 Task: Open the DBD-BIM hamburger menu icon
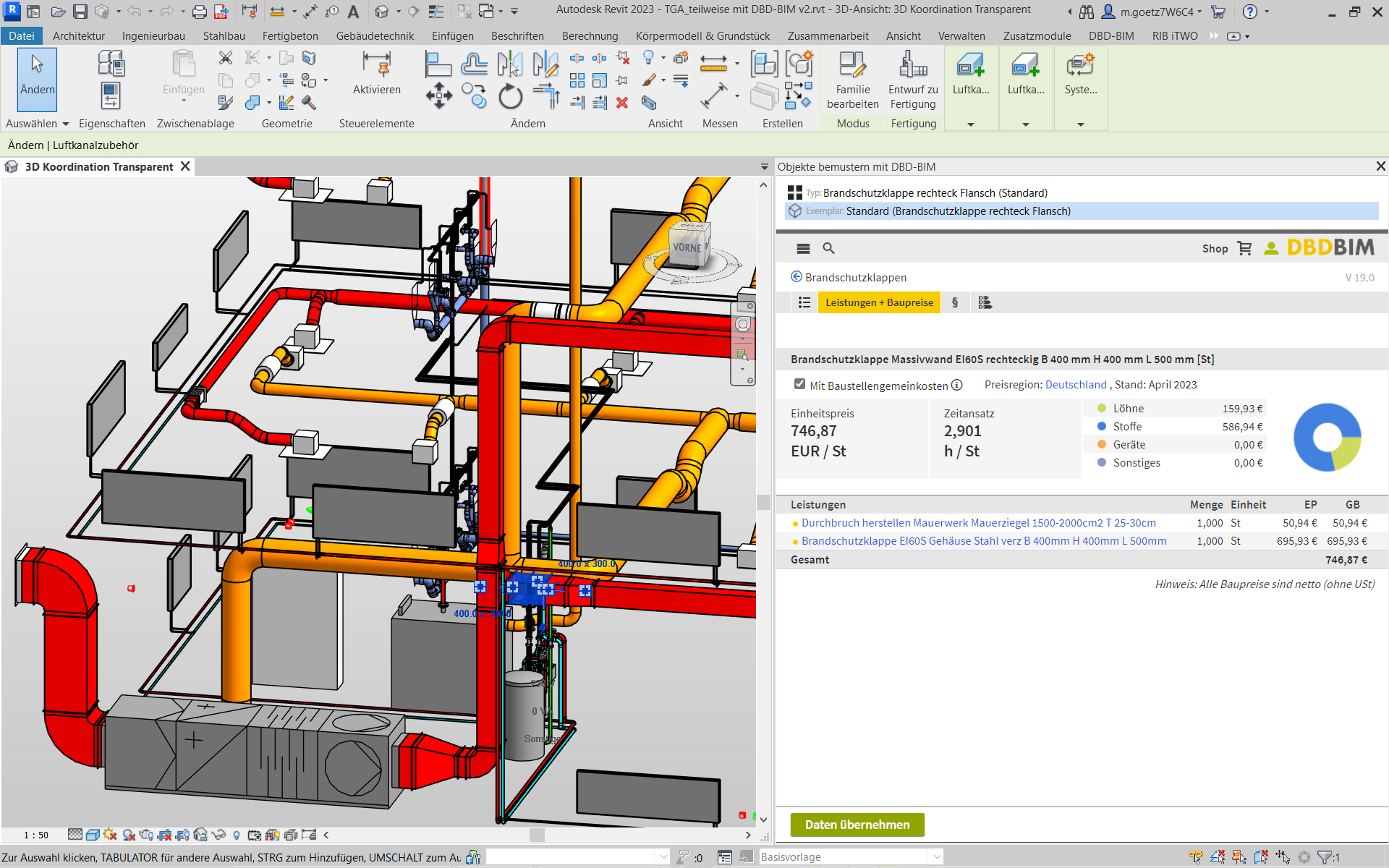click(803, 248)
